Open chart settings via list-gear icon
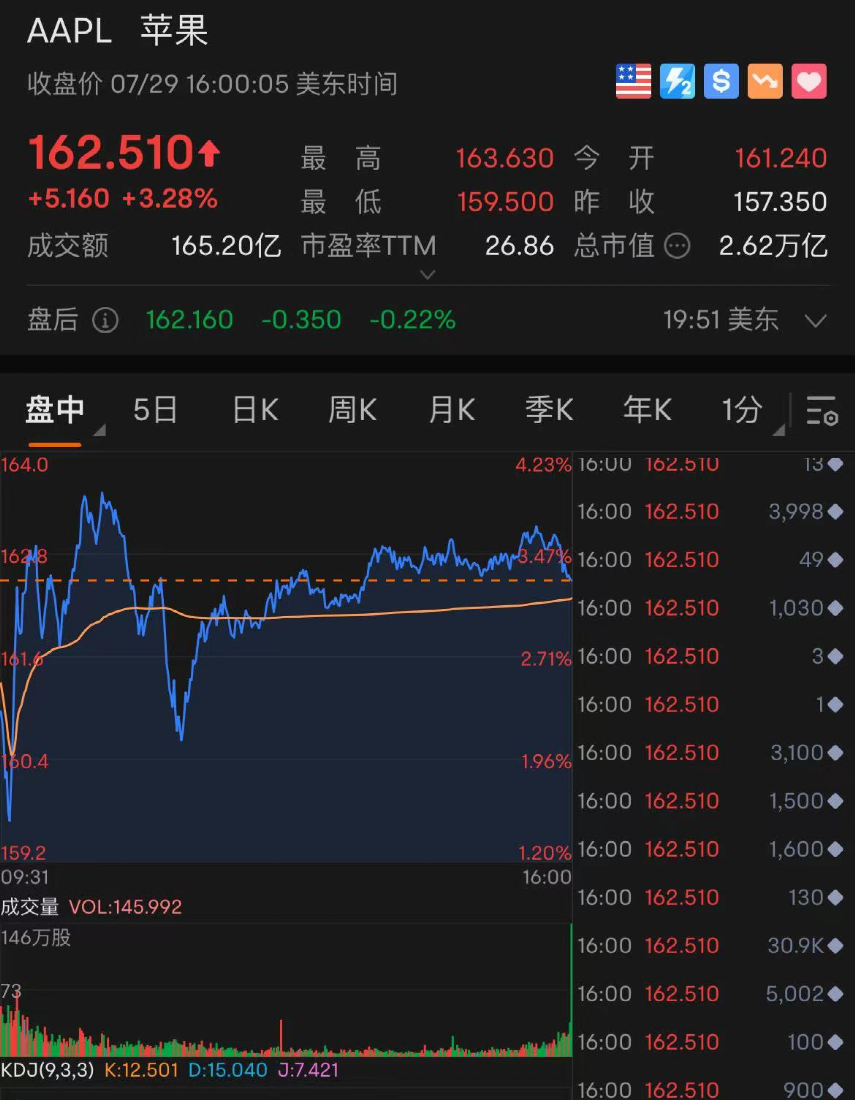 822,410
